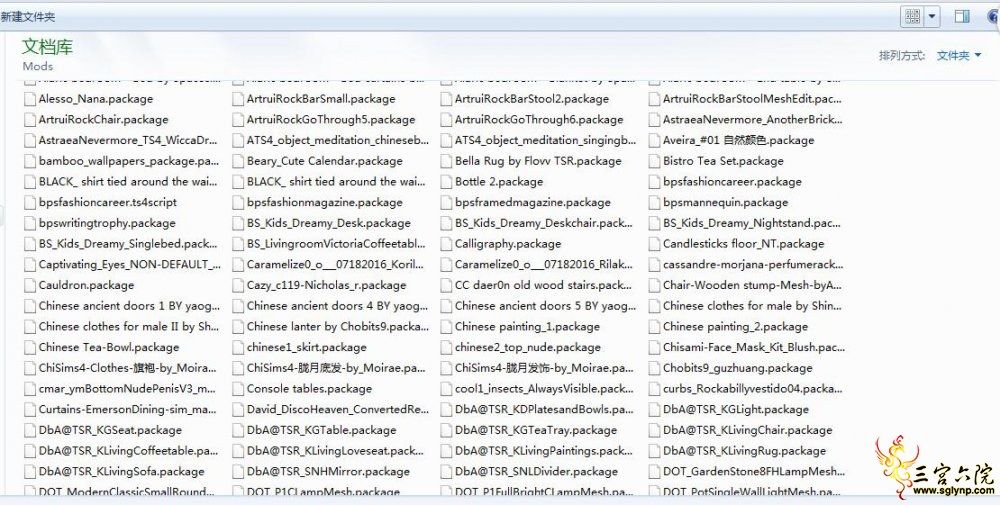Select Captivating_Eyes_NON-DEFAULT file
The height and width of the screenshot is (505, 1000).
pyautogui.click(x=129, y=265)
